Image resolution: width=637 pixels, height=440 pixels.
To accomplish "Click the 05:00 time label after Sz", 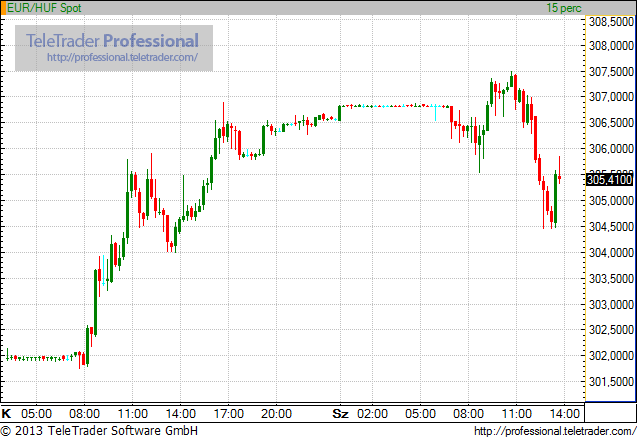I will [420, 414].
